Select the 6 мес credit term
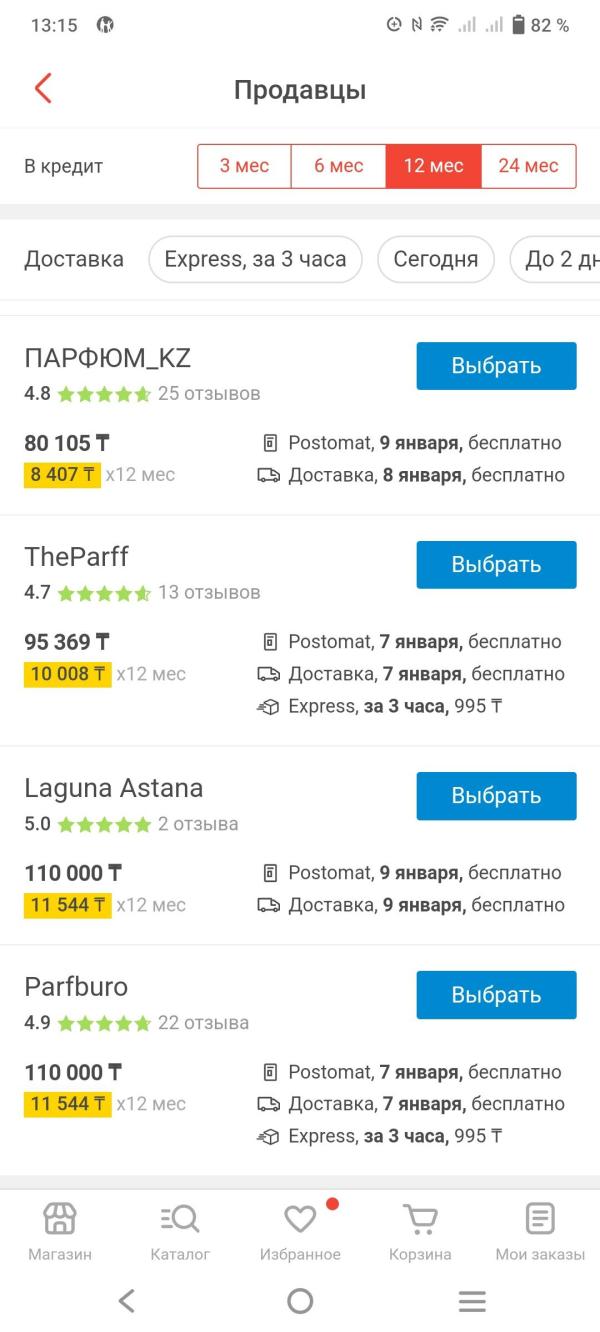This screenshot has width=600, height=1332. [338, 166]
